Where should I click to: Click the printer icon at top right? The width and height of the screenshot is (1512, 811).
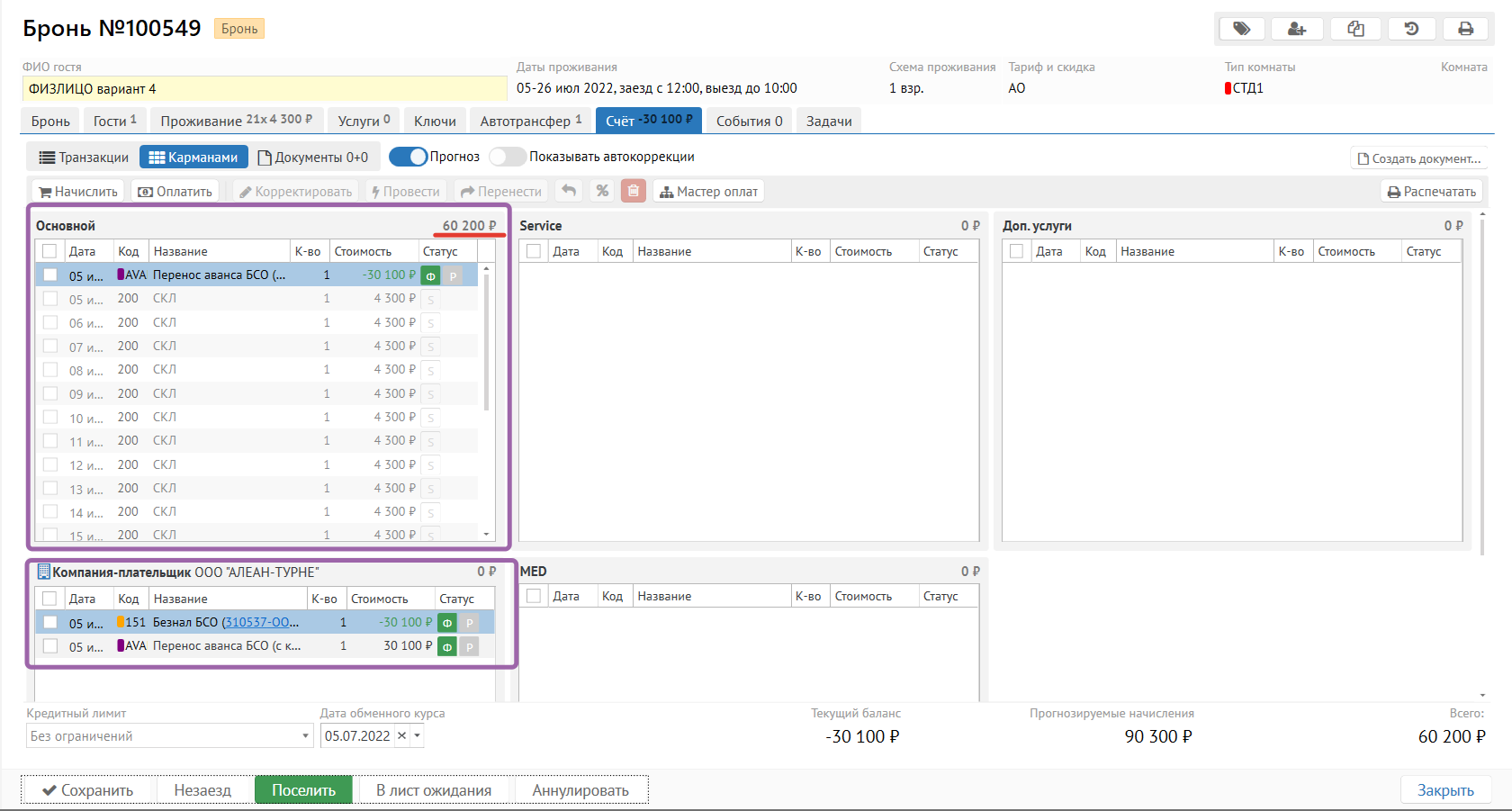point(1466,29)
